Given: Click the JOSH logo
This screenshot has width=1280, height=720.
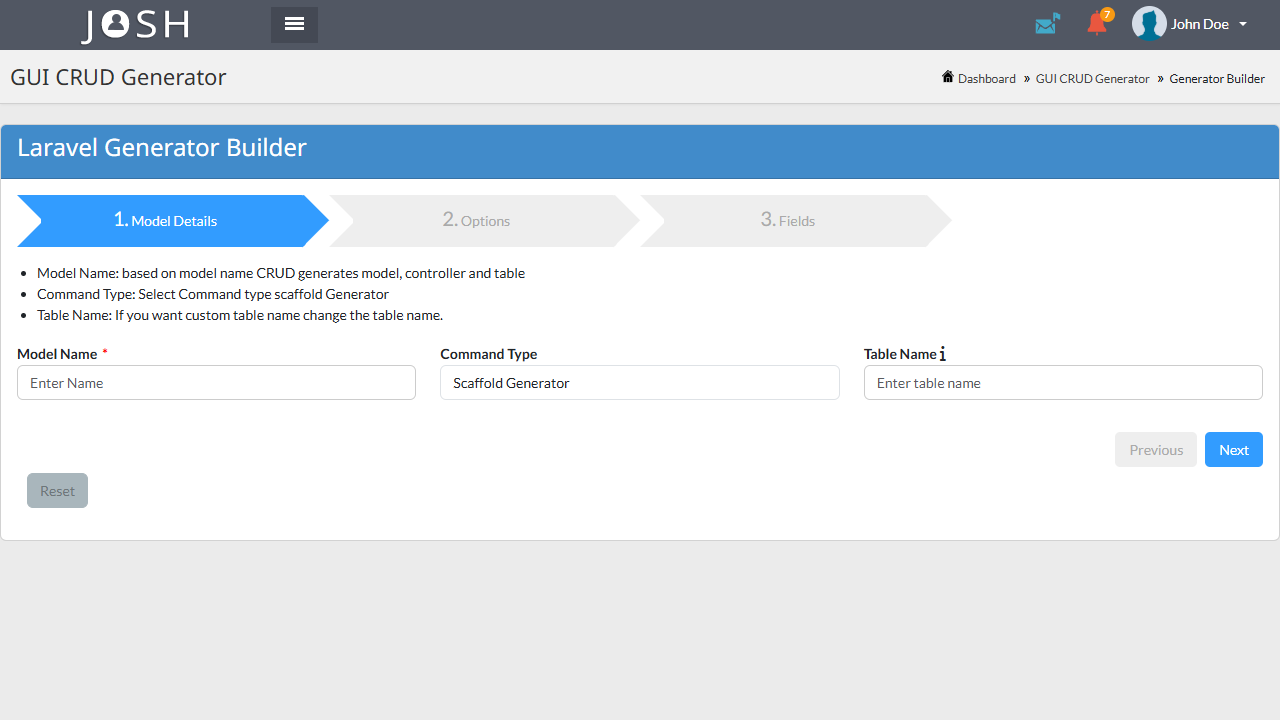Looking at the screenshot, I should [134, 25].
